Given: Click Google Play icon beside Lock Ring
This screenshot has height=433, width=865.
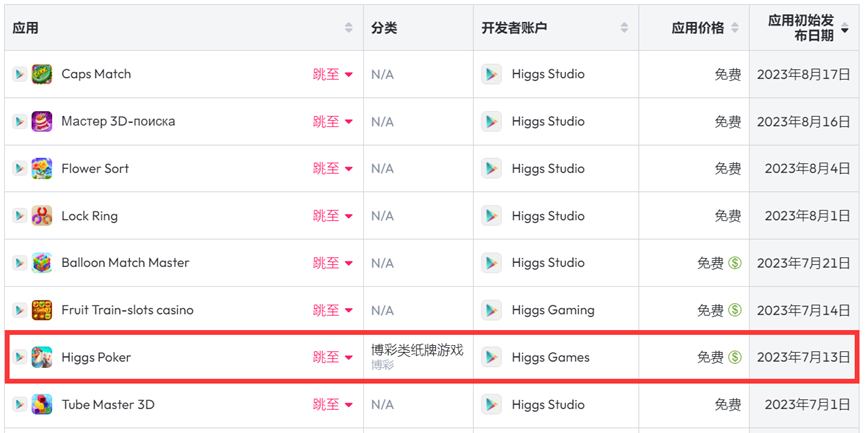Looking at the screenshot, I should pos(20,216).
